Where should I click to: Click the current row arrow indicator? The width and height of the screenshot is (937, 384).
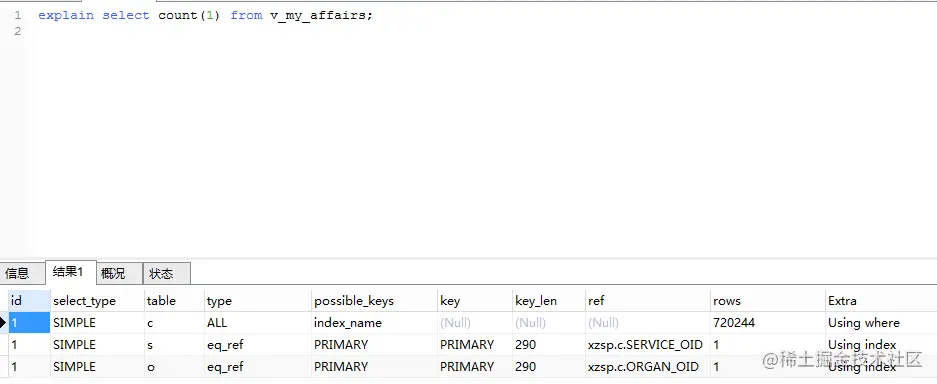pyautogui.click(x=3, y=323)
